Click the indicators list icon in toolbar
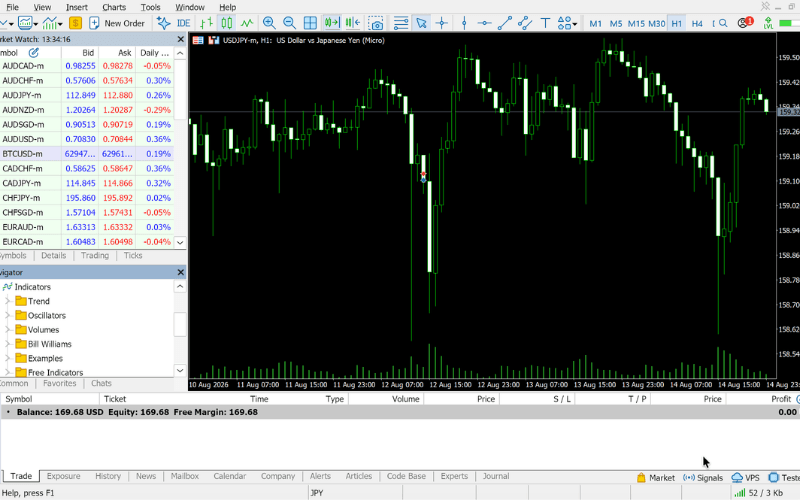The image size is (800, 500). 52,23
